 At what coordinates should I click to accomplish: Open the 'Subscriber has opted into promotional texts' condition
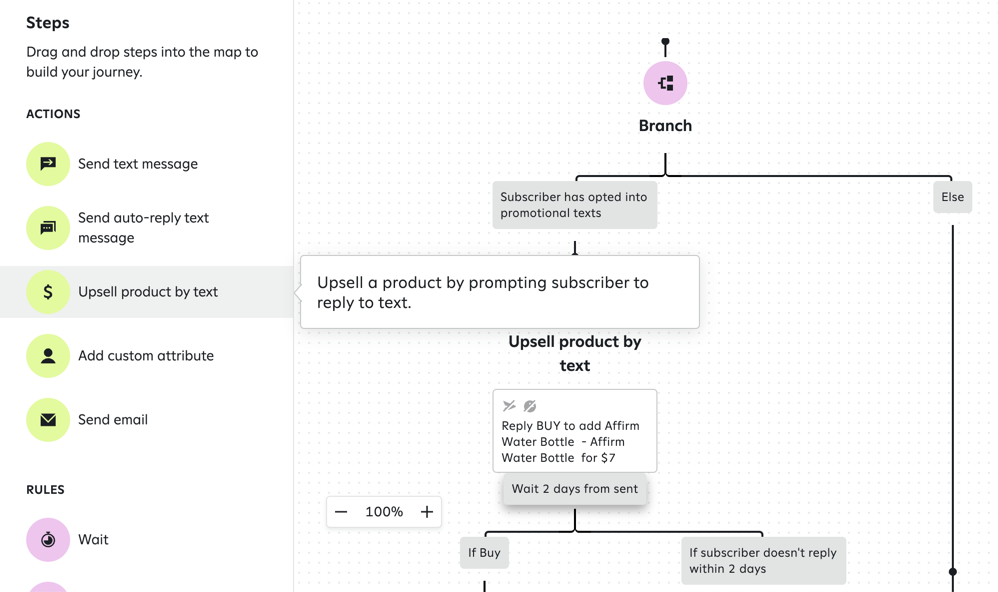pos(574,205)
